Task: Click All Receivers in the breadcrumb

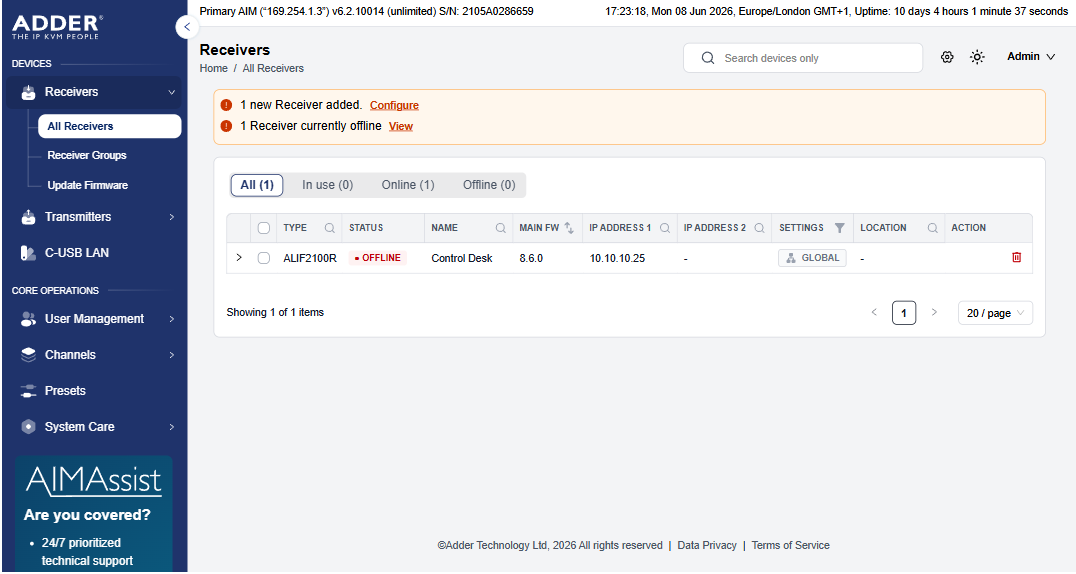Action: (x=273, y=69)
